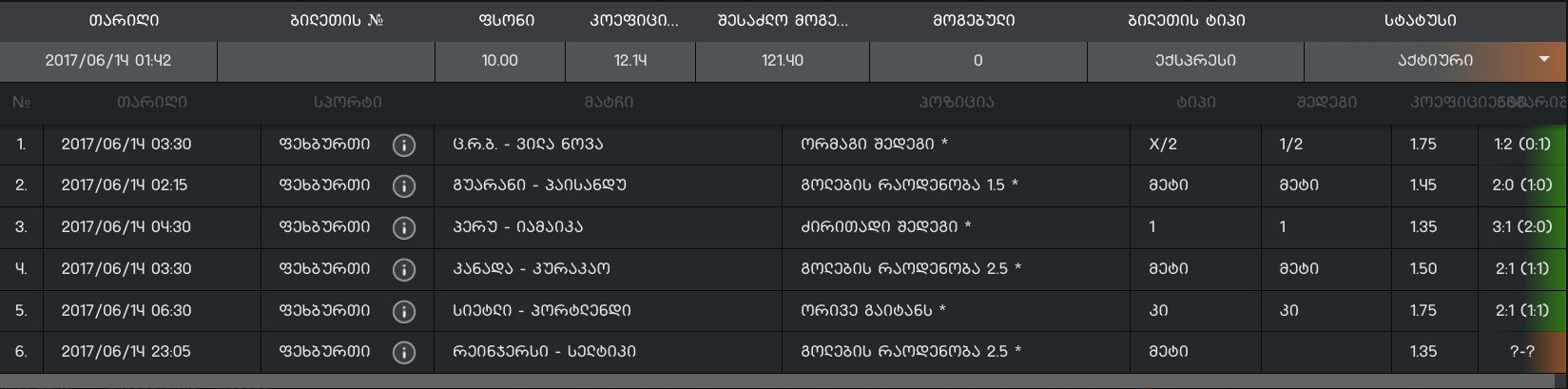The width and height of the screenshot is (1568, 389).
Task: Expand the აქტიური status dropdown arrow
Action: pyautogui.click(x=1543, y=60)
